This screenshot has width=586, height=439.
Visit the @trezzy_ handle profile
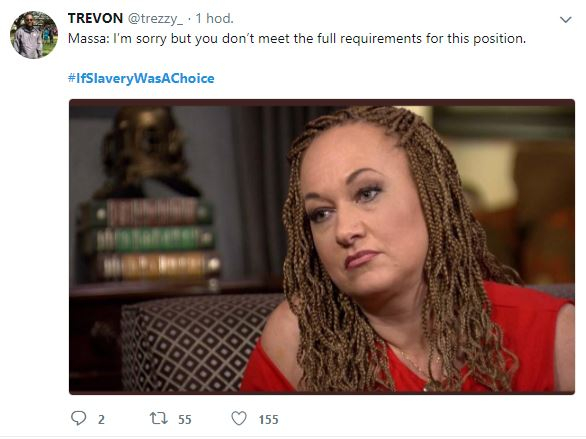click(156, 19)
